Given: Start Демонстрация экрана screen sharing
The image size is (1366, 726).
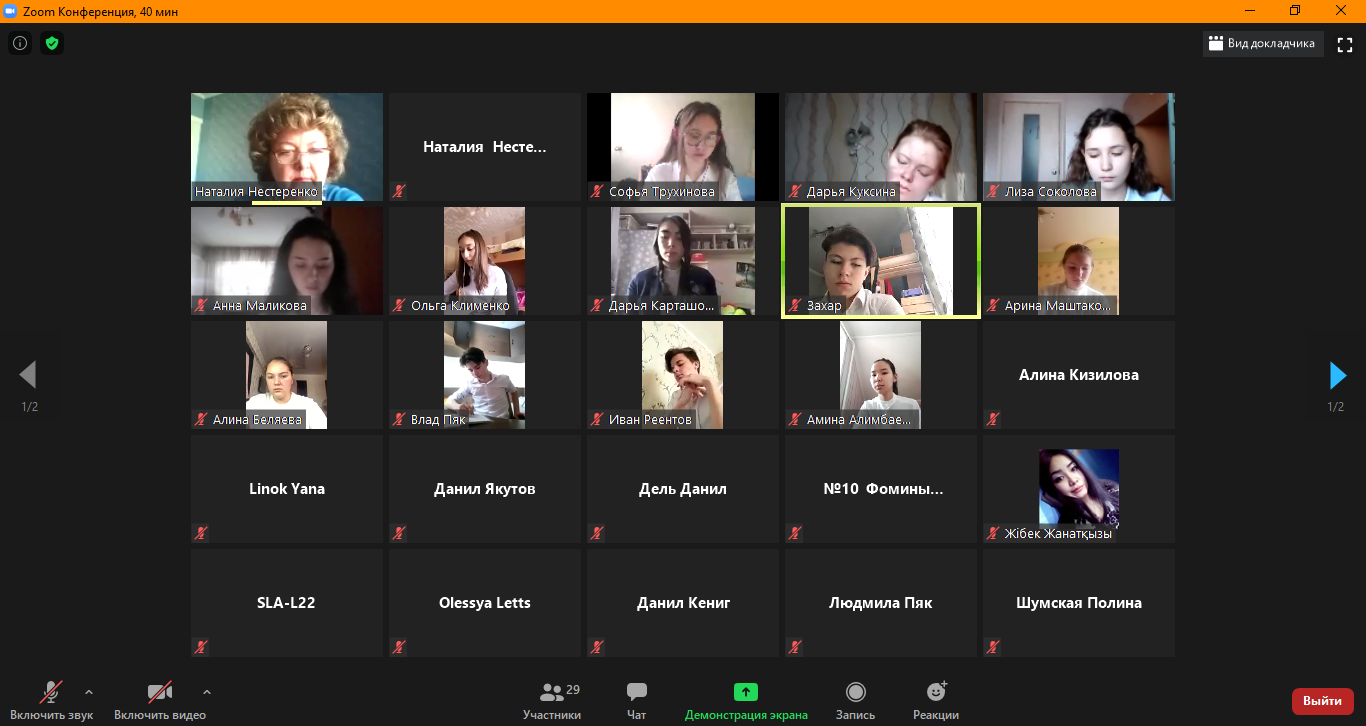Looking at the screenshot, I should [x=746, y=700].
